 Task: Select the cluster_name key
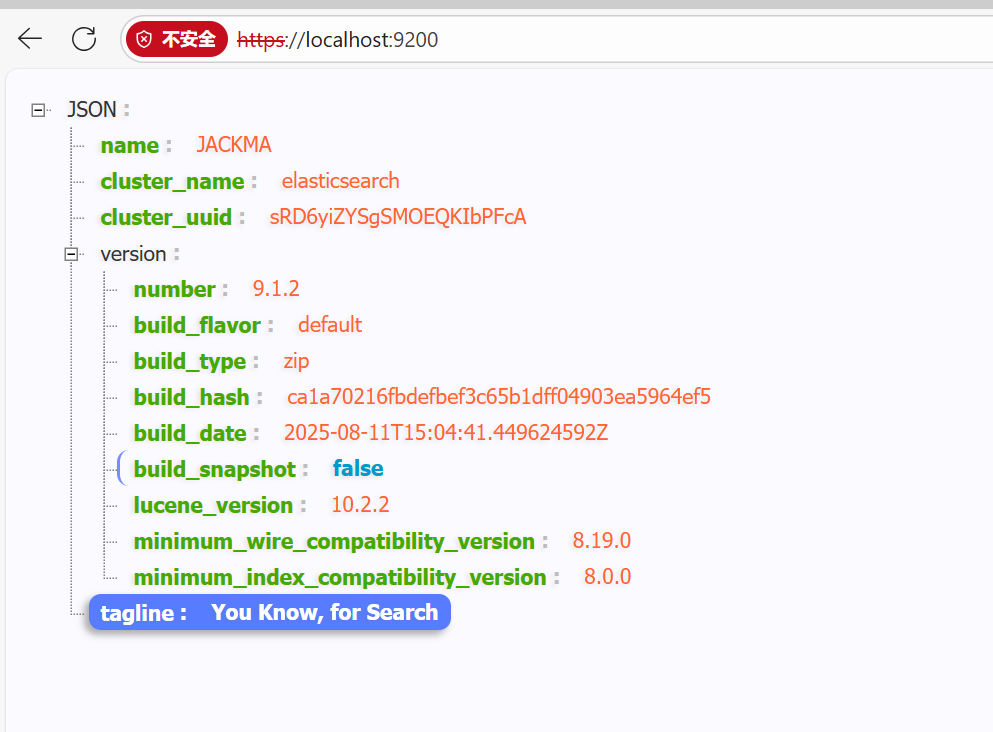172,182
